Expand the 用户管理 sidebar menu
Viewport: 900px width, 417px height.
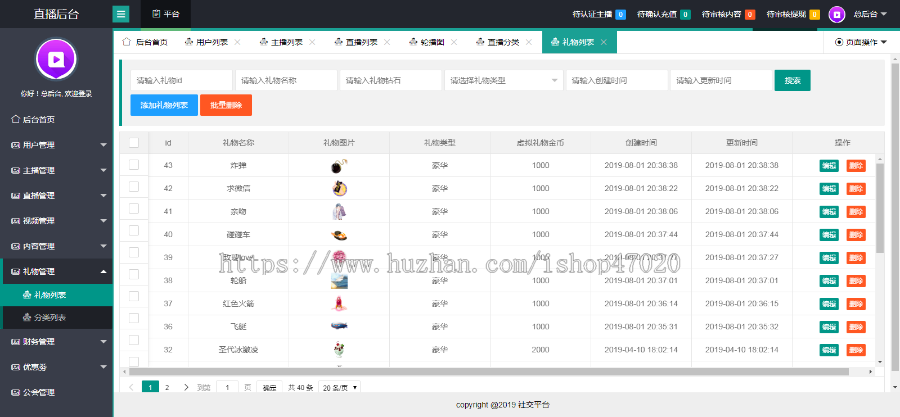56,145
